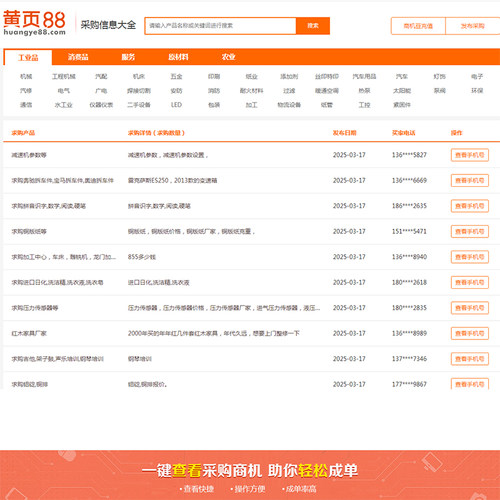This screenshot has height=500, width=500.
Task: Open the 泵阀 category
Action: [439, 91]
